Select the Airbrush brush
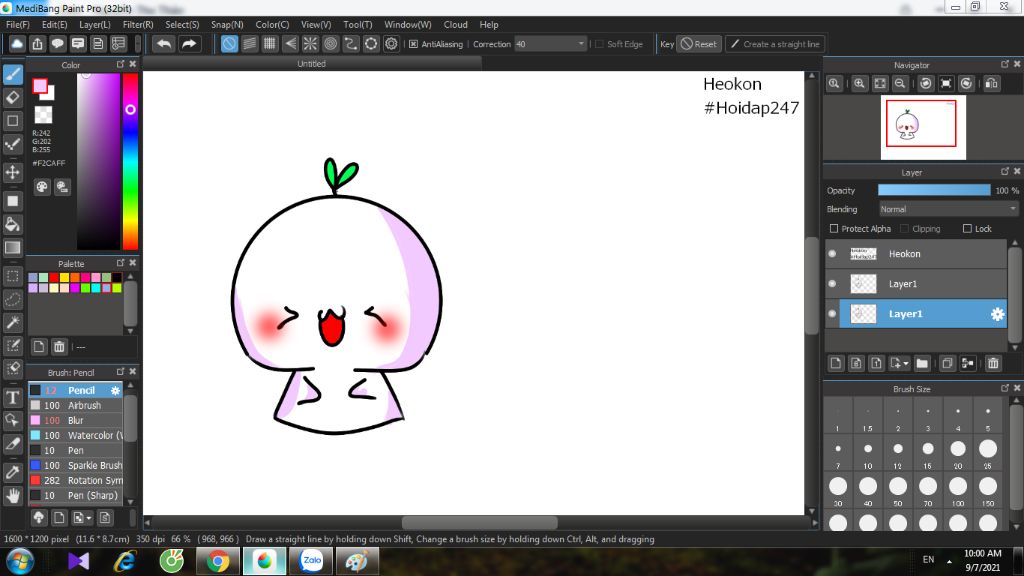The width and height of the screenshot is (1024, 576). click(75, 406)
